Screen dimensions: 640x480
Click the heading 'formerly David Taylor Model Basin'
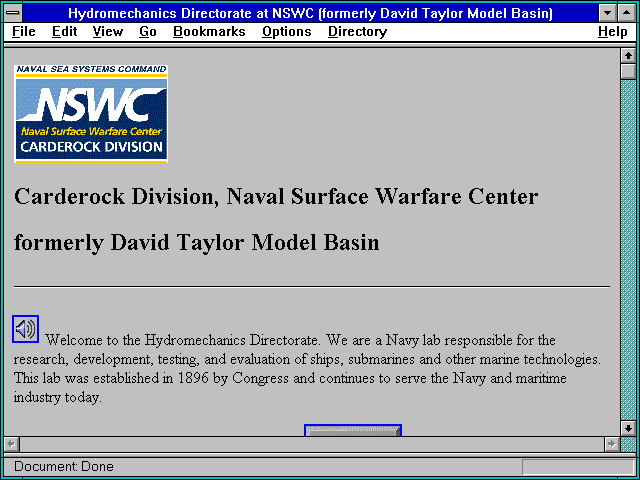coord(196,242)
